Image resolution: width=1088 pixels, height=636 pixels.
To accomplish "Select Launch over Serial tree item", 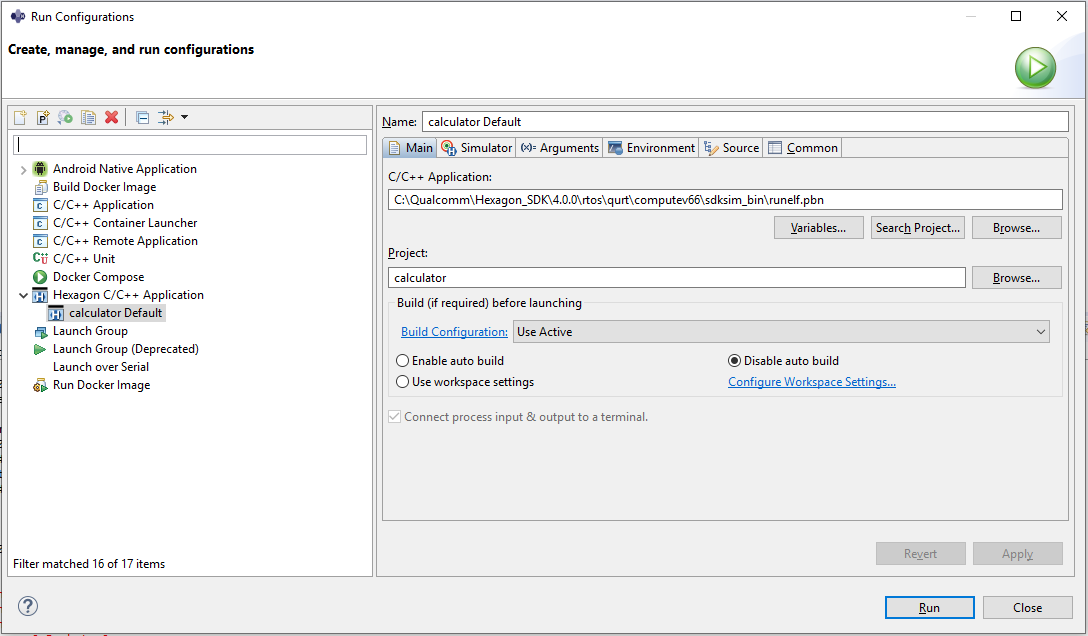I will tap(101, 367).
